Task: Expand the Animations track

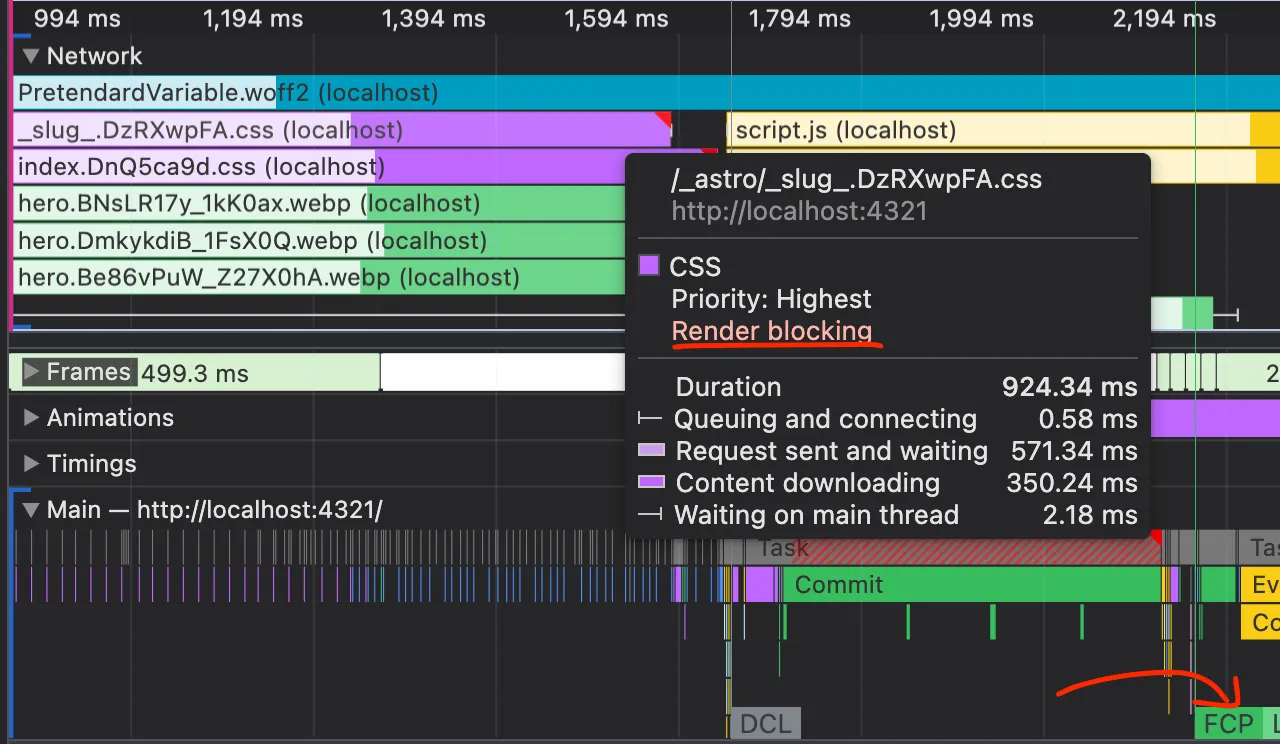Action: (x=31, y=418)
